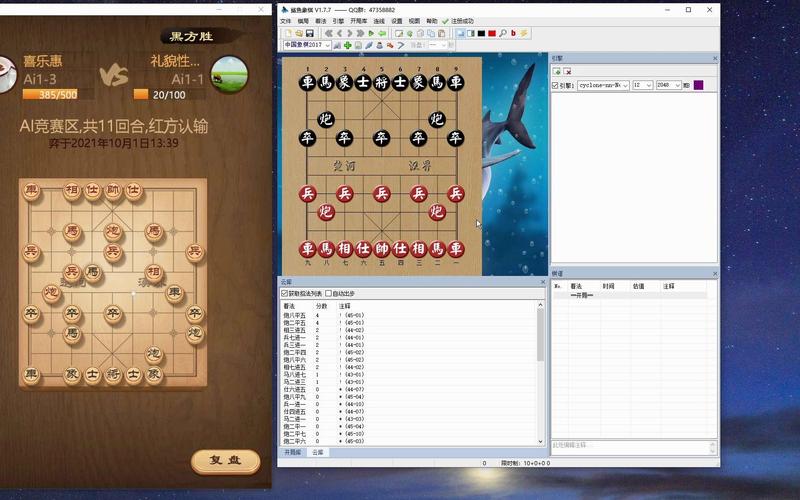Open the 帮助 menu
This screenshot has height=500, width=800.
coord(432,21)
